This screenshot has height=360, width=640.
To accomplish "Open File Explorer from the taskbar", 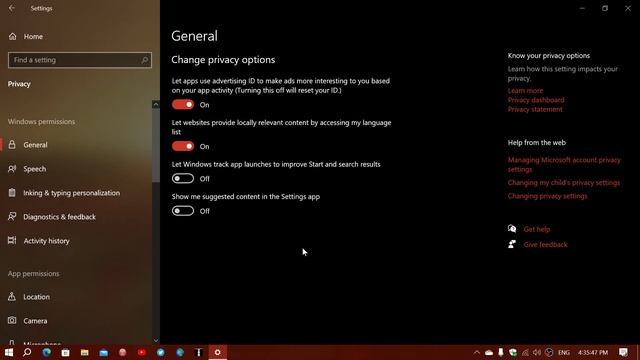I will [84, 352].
